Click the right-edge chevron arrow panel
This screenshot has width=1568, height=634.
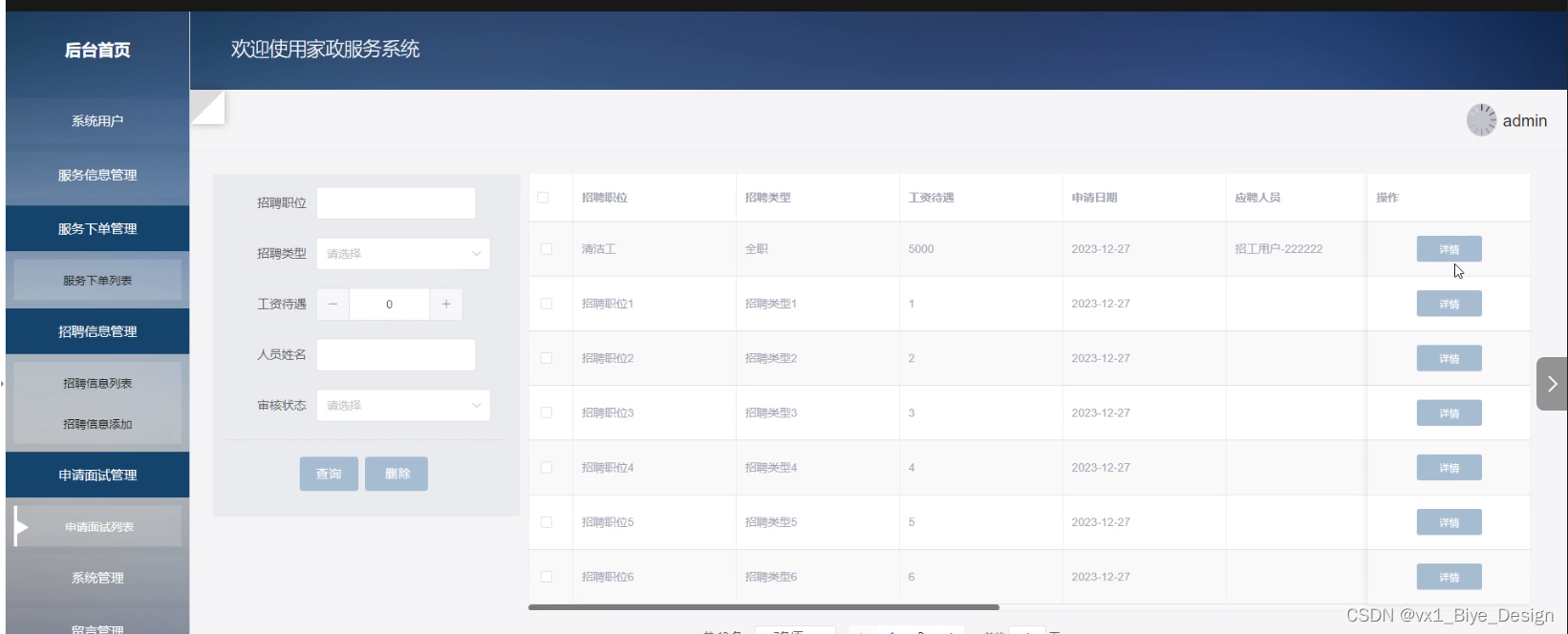1552,384
